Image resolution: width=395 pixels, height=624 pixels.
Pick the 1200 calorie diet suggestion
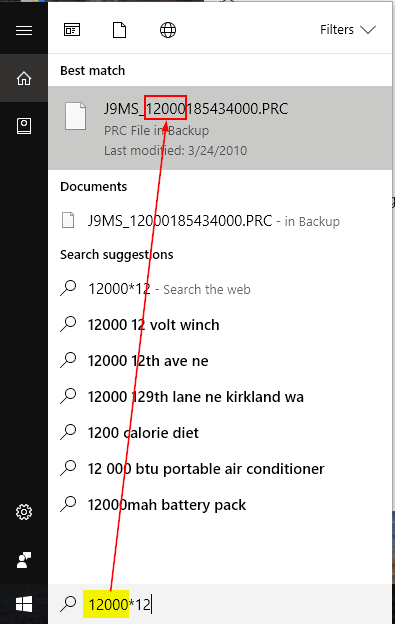220,433
